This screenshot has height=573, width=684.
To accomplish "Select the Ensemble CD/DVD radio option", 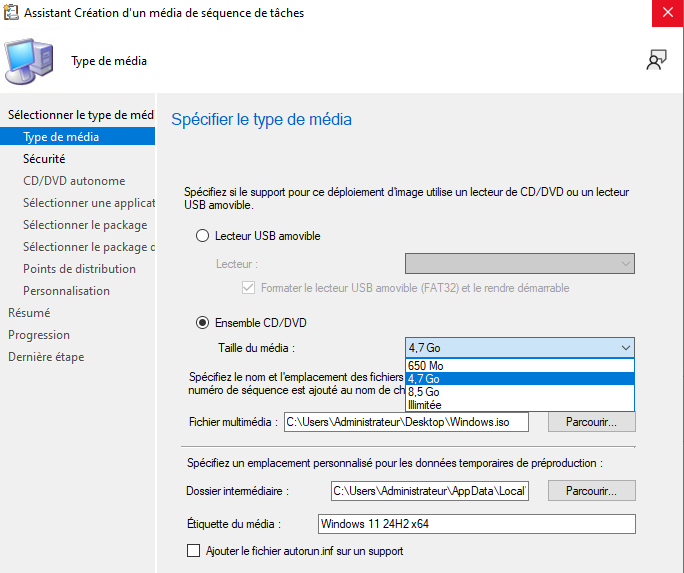I will coord(202,322).
